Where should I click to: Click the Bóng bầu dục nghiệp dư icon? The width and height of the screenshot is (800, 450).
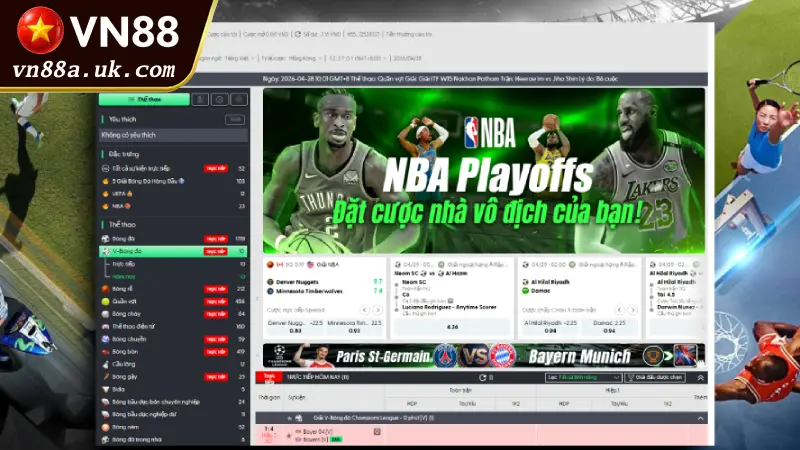point(105,414)
